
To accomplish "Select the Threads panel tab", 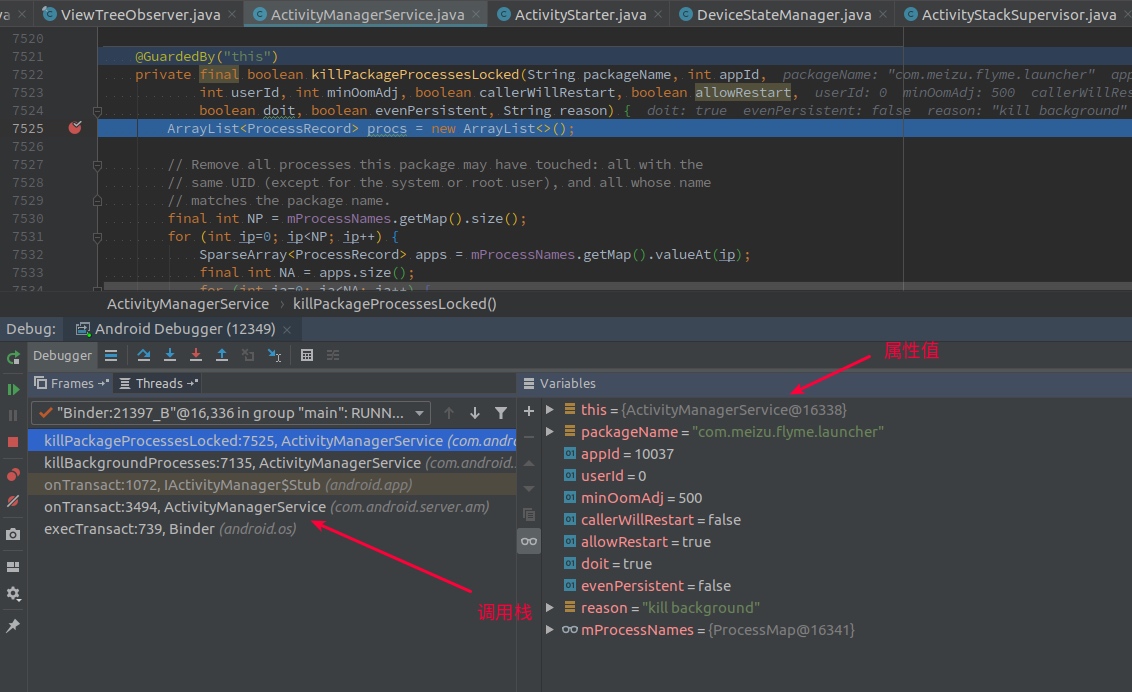I will tap(158, 383).
